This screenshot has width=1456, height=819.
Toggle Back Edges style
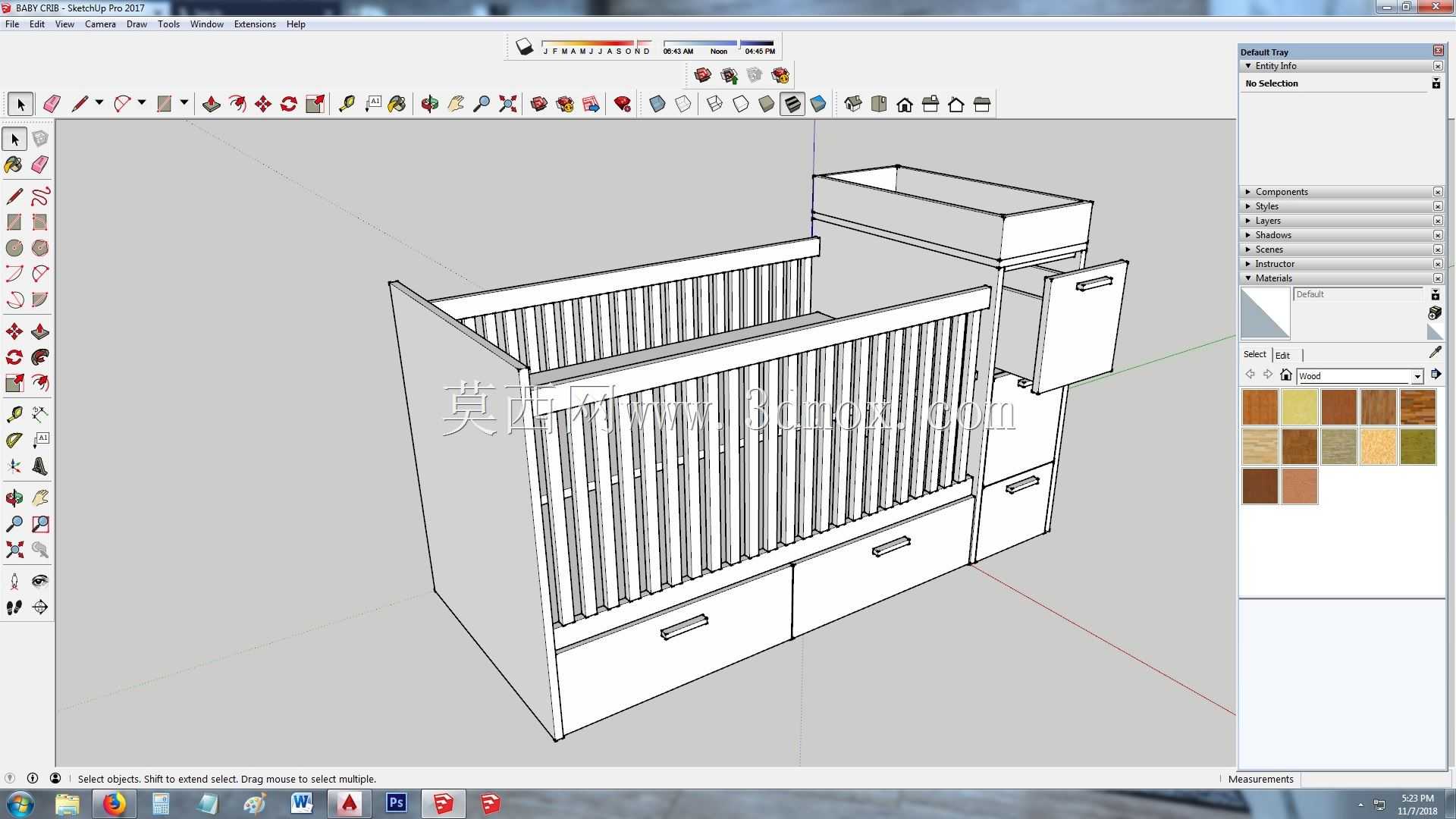coord(683,104)
